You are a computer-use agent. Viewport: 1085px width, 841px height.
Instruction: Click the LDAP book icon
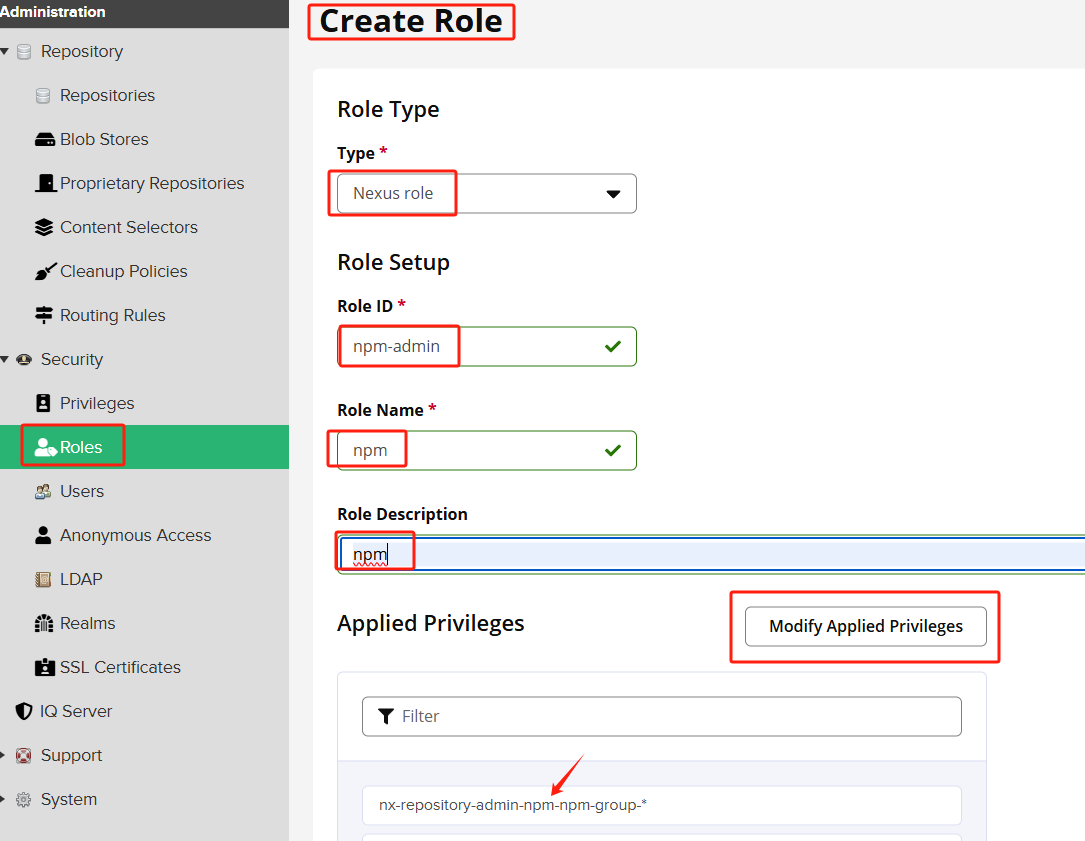coord(43,579)
